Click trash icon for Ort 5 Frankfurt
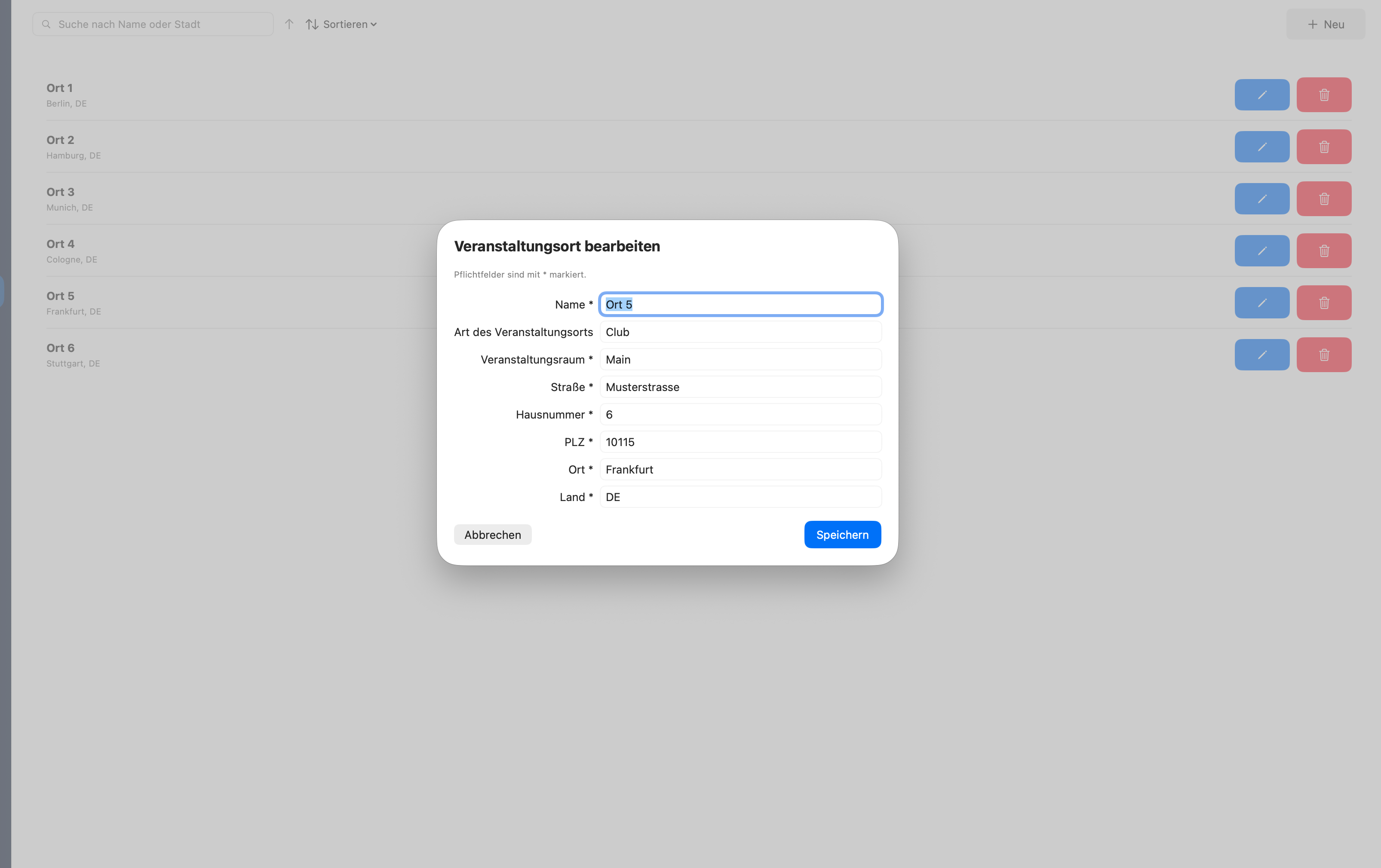The image size is (1381, 868). (1324, 303)
